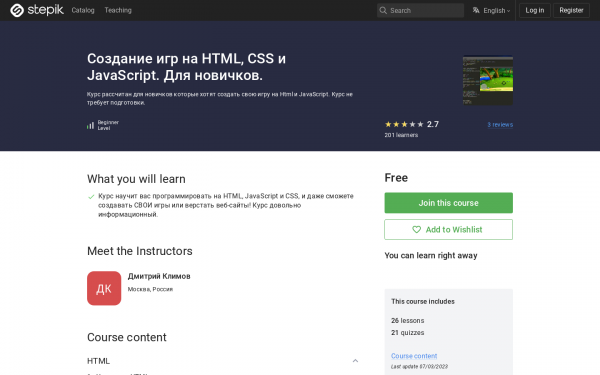Click the 21 quizzes text
600x375 pixels.
[x=408, y=333]
